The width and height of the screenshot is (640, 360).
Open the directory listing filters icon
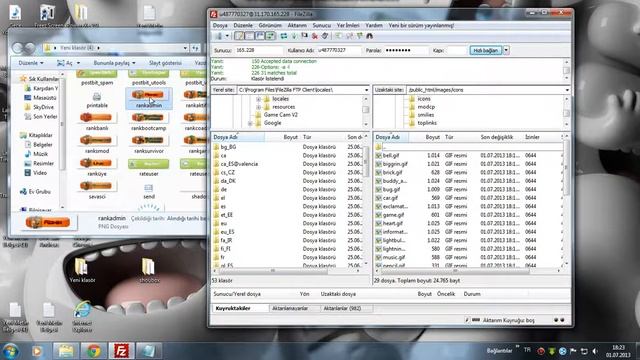coord(338,36)
